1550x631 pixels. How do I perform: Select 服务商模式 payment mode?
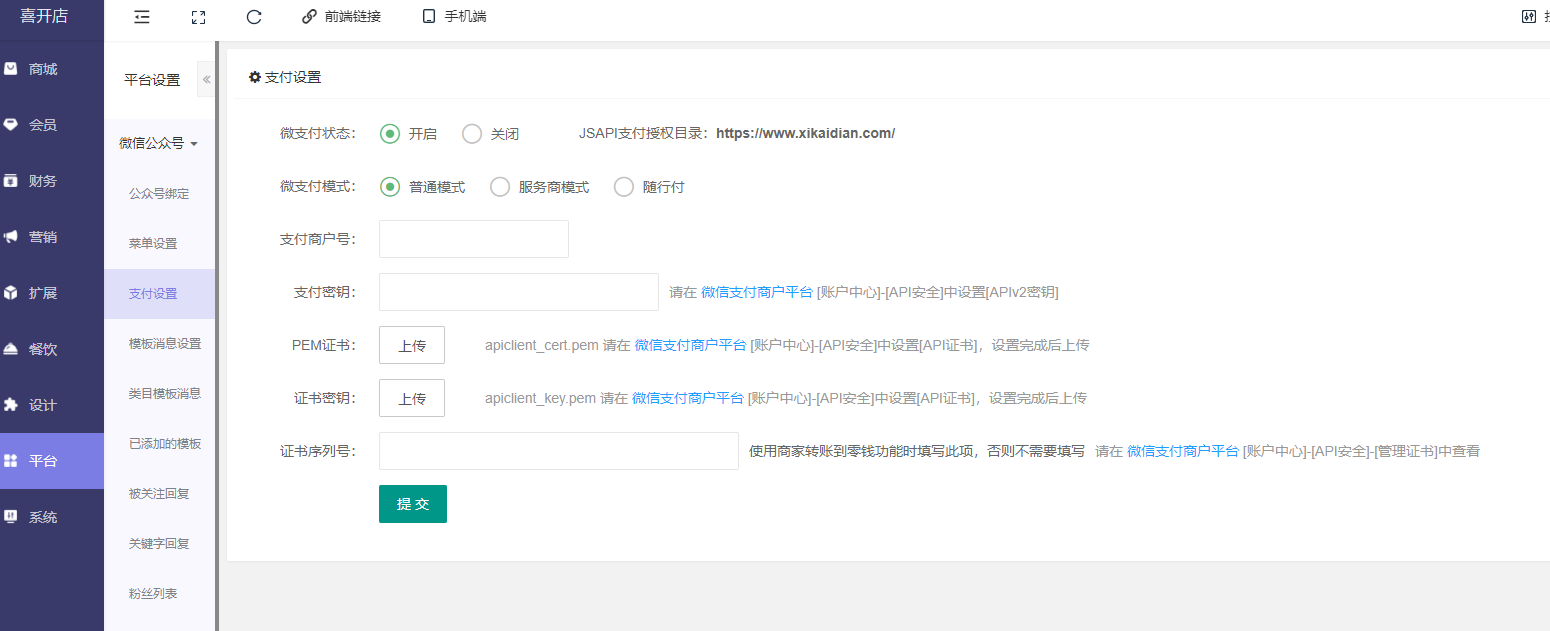pos(539,187)
